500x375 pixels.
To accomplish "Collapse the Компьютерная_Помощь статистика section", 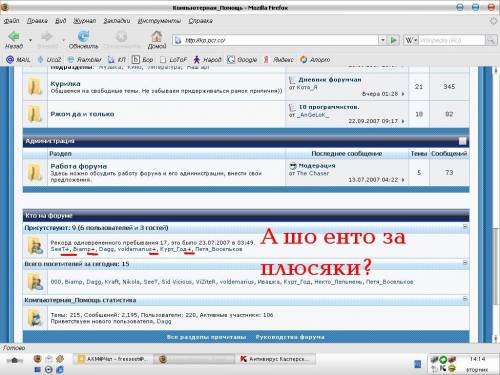I will coord(465,299).
